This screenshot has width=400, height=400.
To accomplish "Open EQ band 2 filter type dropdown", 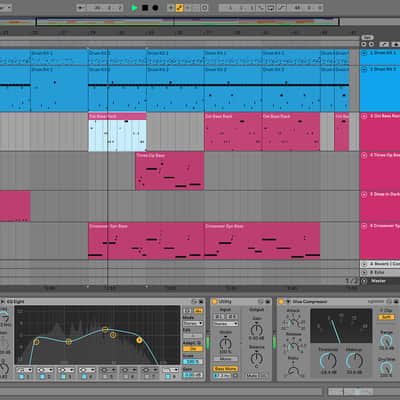I will point(45,370).
